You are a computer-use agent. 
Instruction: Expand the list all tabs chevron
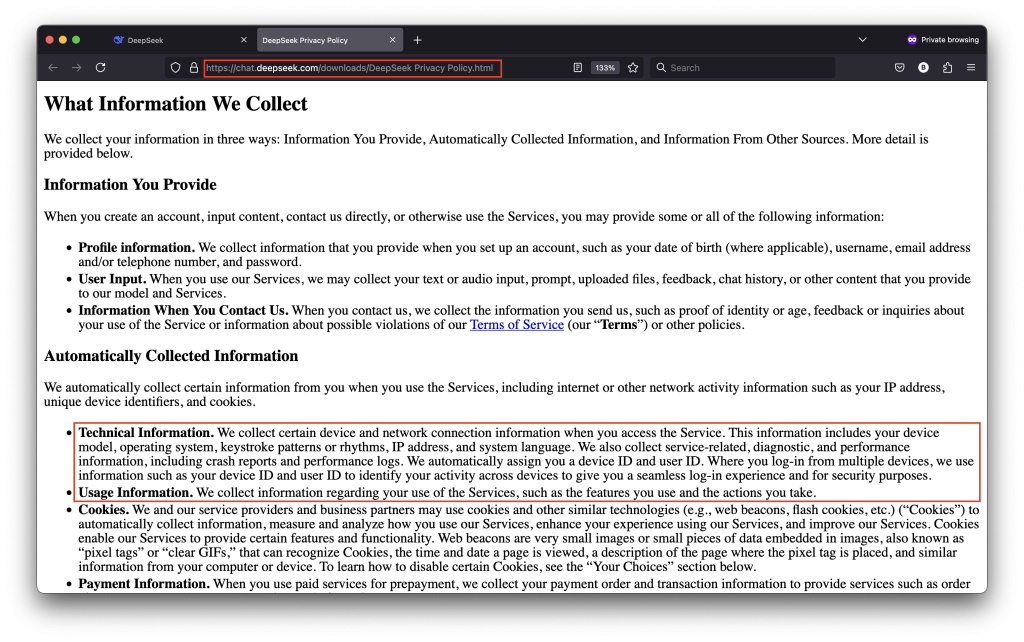tap(862, 40)
